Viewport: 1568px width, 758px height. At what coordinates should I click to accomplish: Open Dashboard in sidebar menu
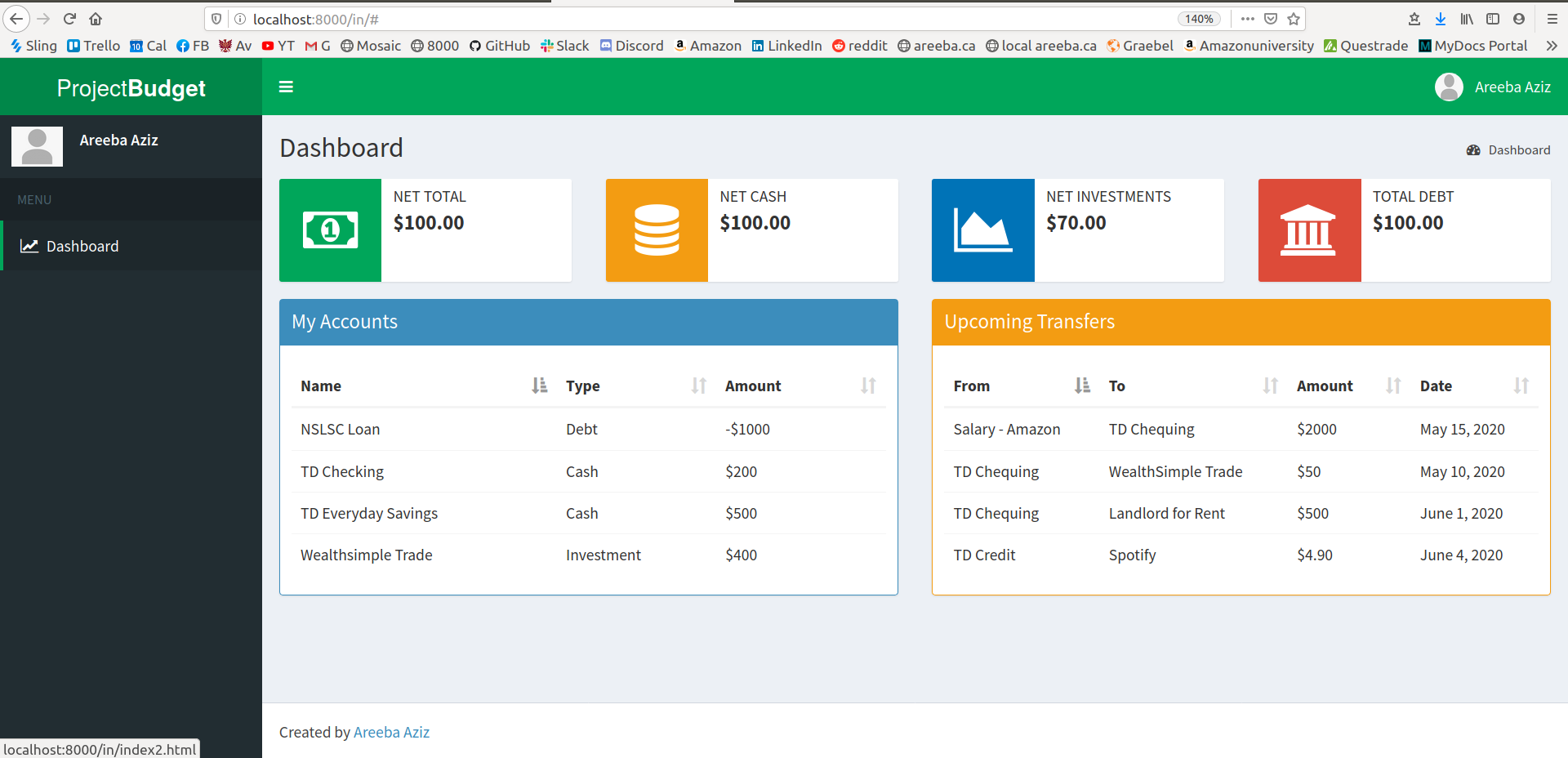131,246
